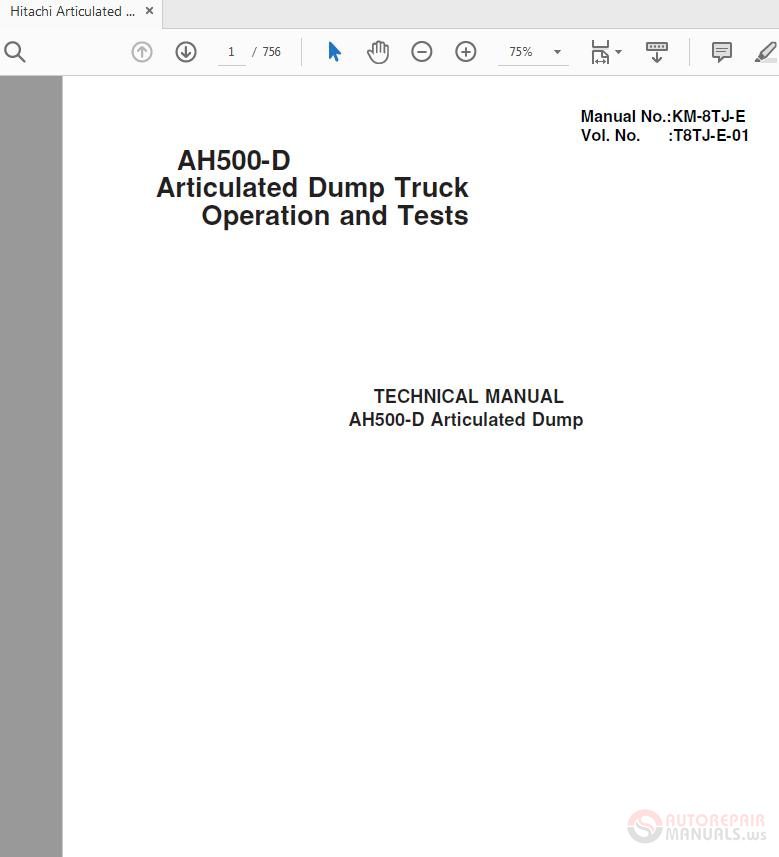Go to next page arrow
Image resolution: width=779 pixels, height=857 pixels.
(186, 52)
